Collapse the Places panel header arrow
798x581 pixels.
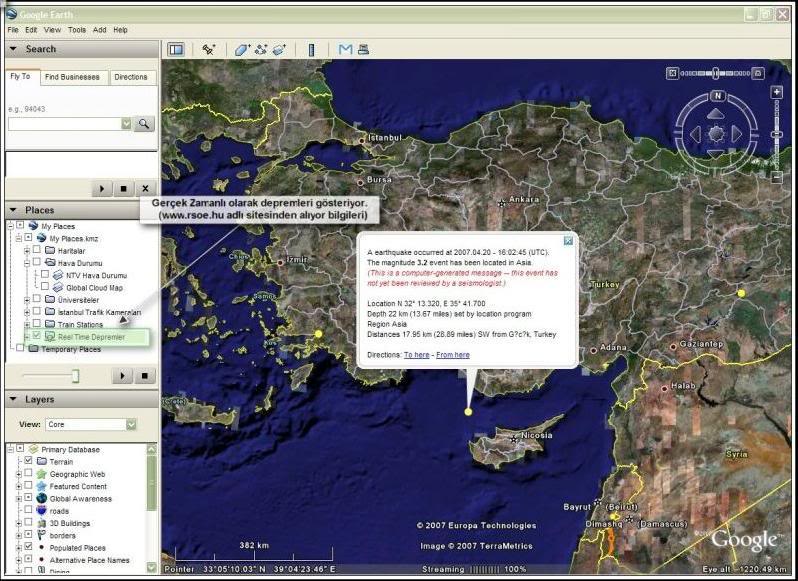coord(13,210)
